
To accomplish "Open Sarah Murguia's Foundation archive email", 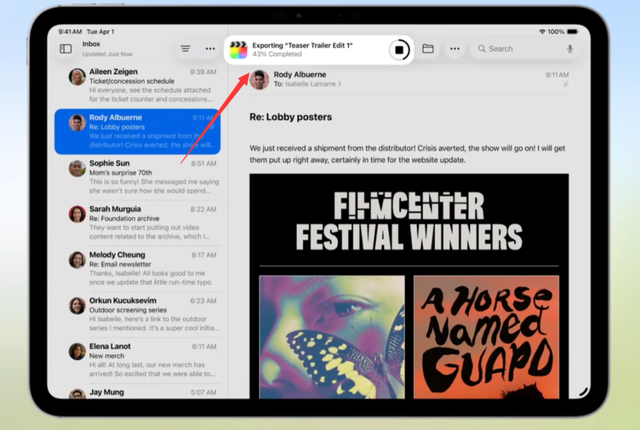I will pos(140,223).
